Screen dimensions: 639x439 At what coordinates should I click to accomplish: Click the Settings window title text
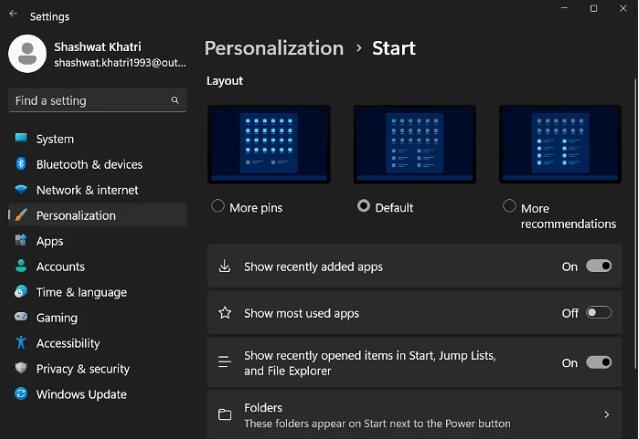[50, 17]
